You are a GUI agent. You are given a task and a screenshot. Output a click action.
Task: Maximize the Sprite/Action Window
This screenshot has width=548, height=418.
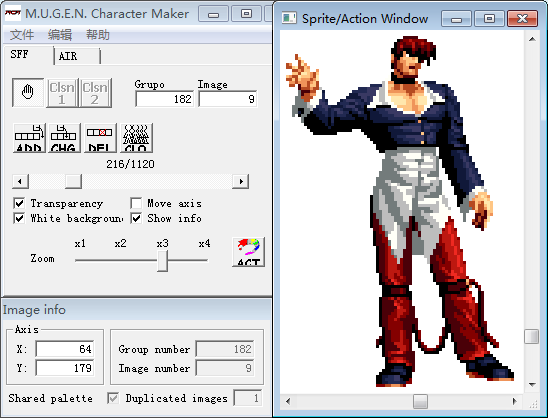tap(489, 19)
